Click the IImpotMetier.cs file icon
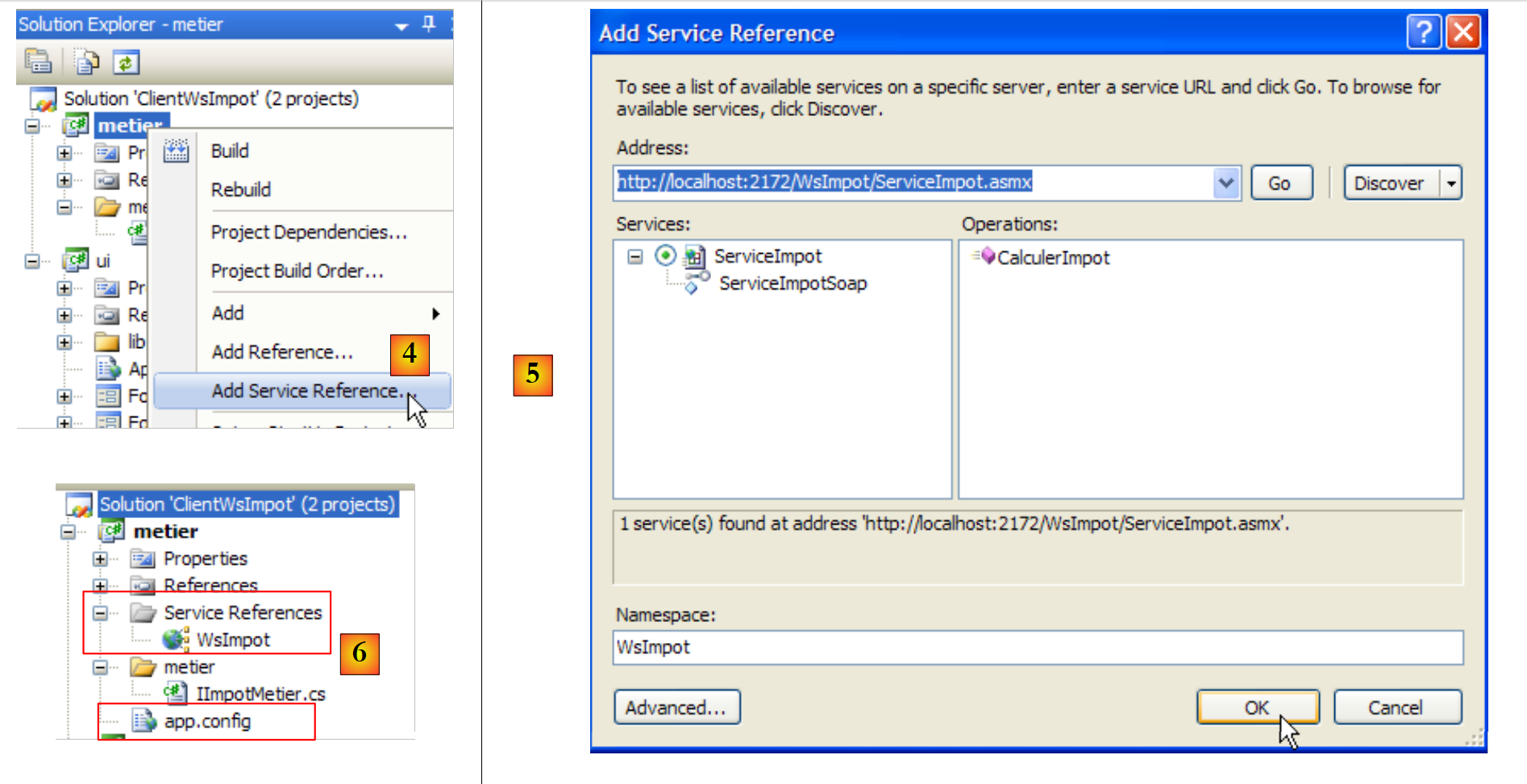1527x784 pixels. 175,693
